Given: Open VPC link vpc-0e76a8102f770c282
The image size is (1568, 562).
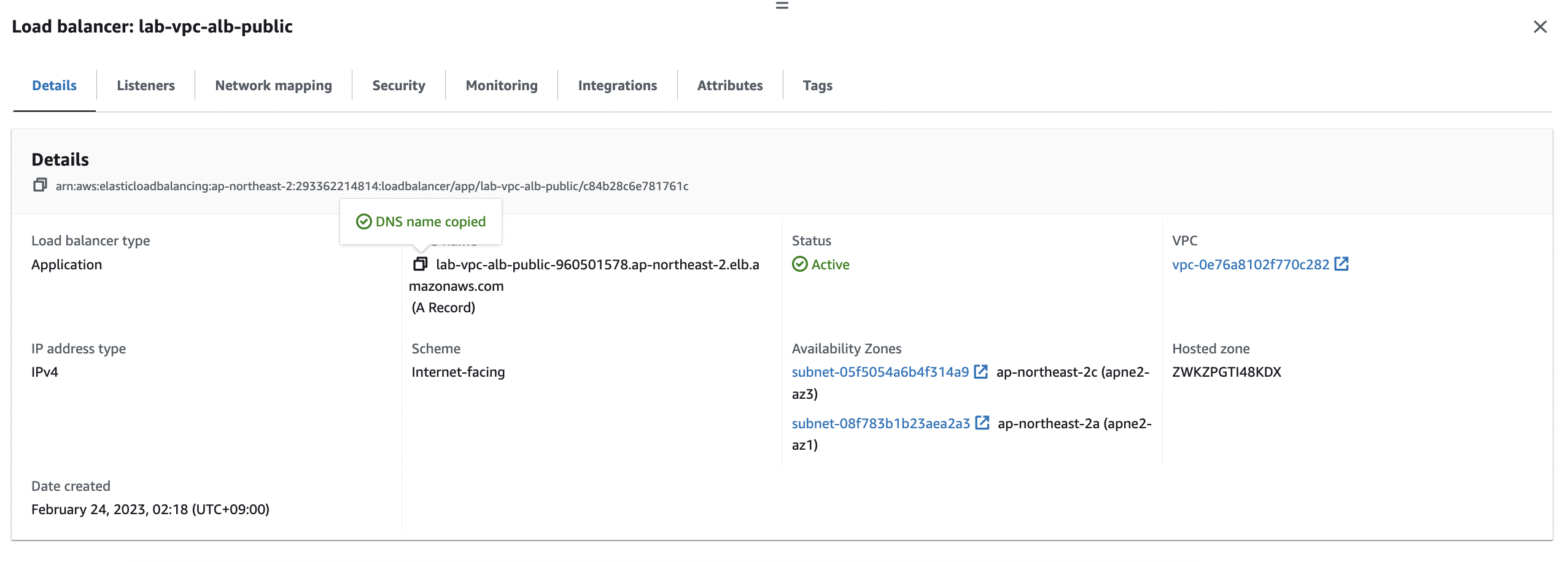Looking at the screenshot, I should pos(1250,264).
